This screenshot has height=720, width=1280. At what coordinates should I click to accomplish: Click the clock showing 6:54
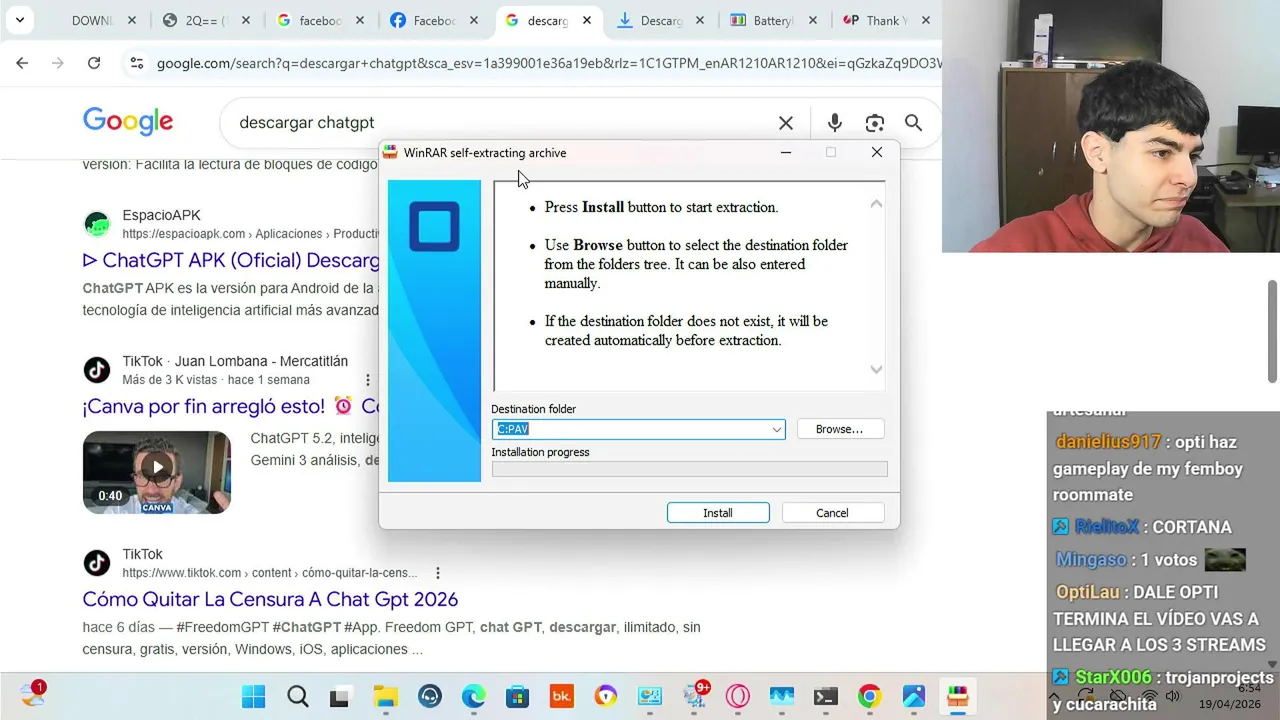click(1249, 688)
